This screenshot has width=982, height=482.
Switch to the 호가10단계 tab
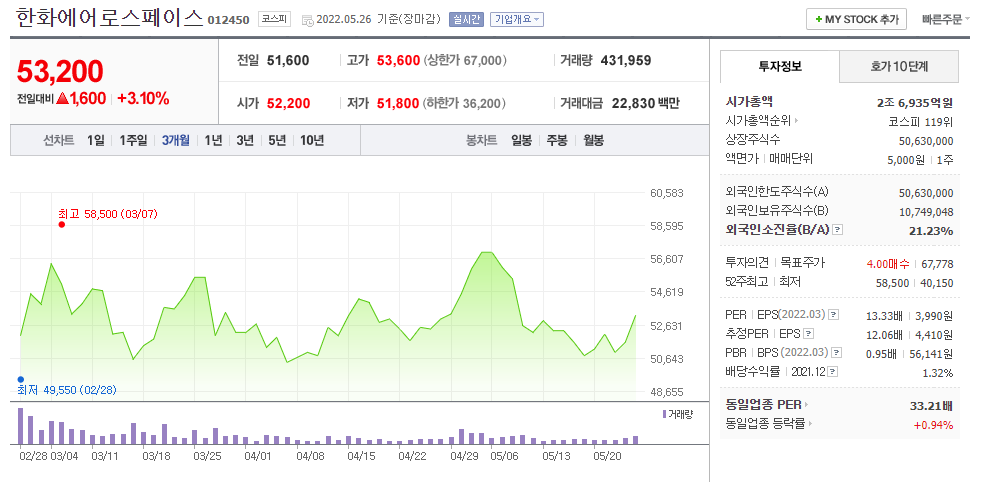point(899,66)
